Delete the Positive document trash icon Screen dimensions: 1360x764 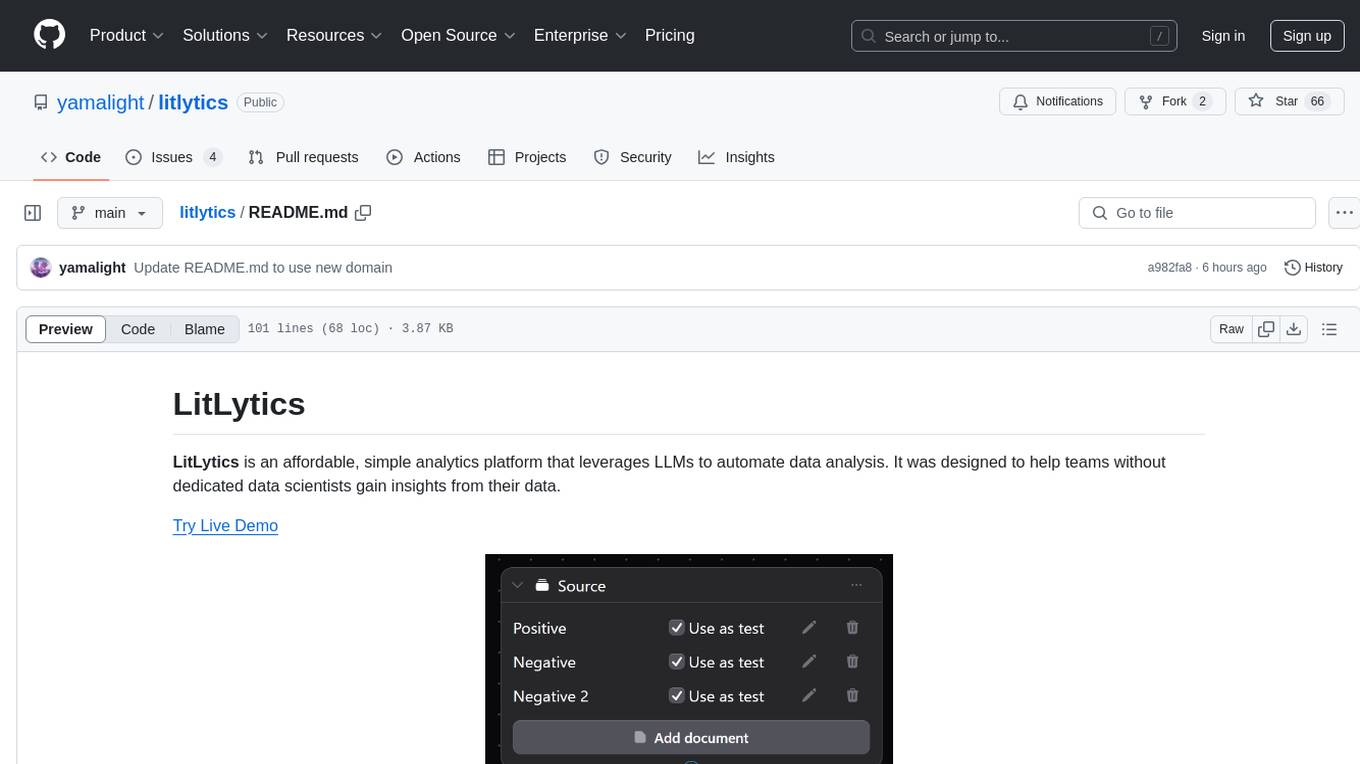pyautogui.click(x=852, y=628)
